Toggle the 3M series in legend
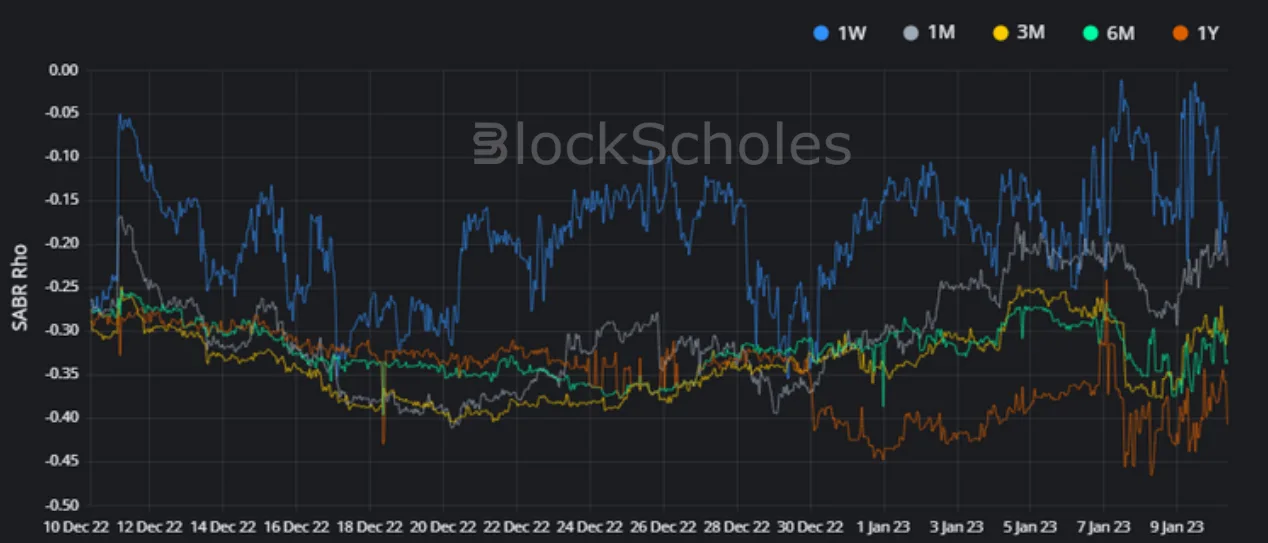 tap(1019, 33)
